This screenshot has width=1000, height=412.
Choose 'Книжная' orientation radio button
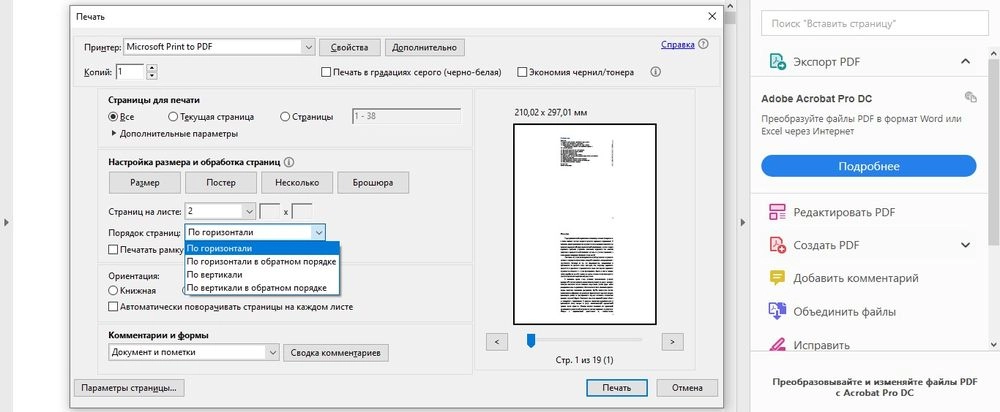click(114, 290)
